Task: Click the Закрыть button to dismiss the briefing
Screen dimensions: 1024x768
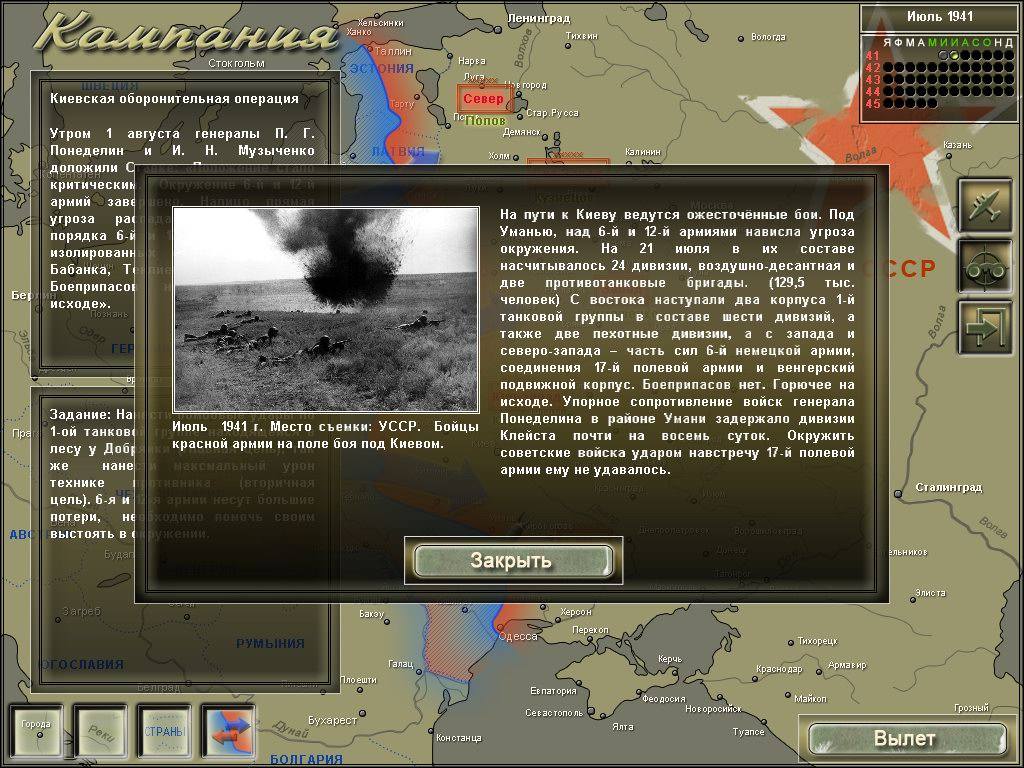Action: tap(511, 561)
